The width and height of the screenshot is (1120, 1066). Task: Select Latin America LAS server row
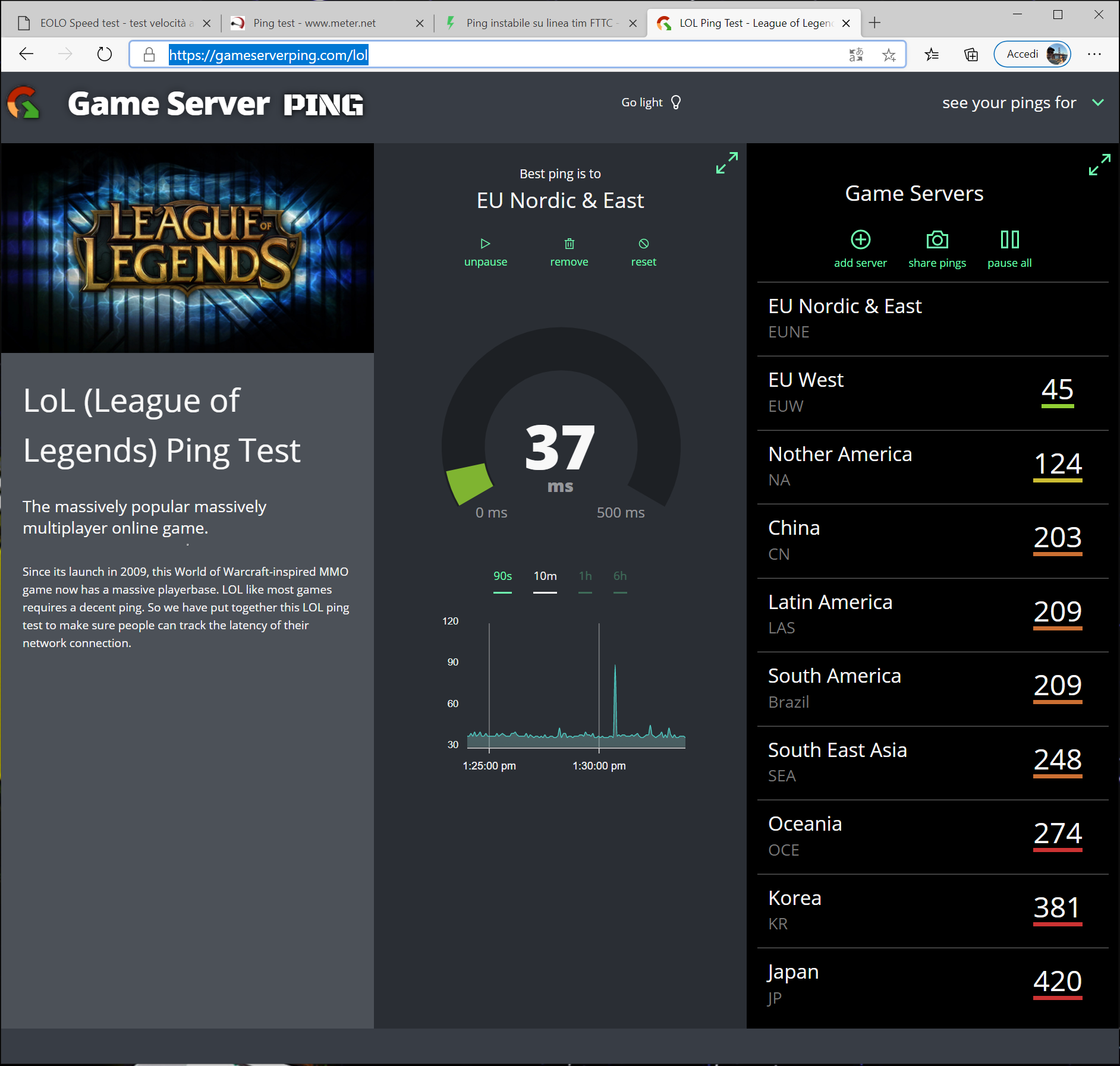pos(933,615)
